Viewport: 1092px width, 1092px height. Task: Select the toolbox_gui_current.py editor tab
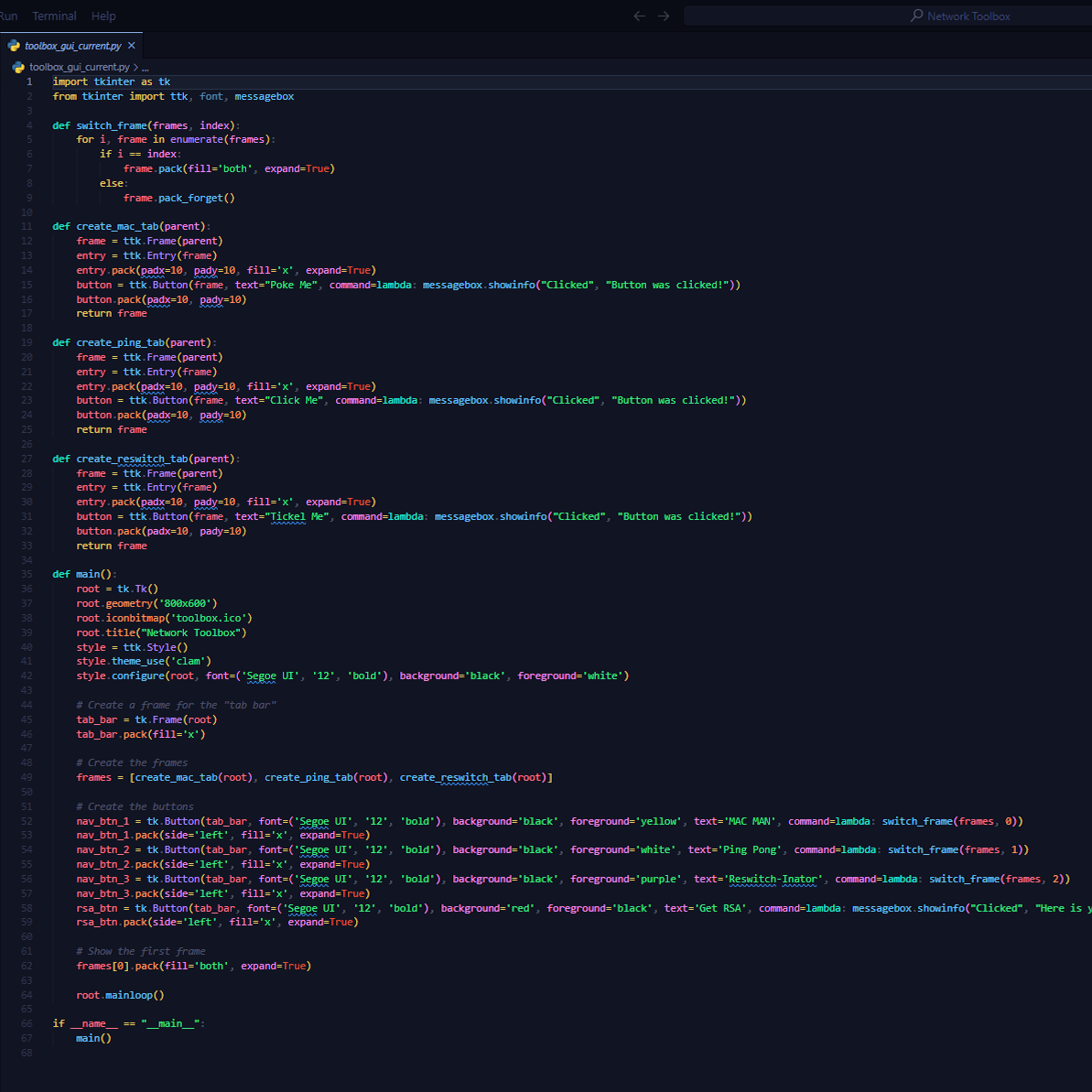(x=72, y=46)
